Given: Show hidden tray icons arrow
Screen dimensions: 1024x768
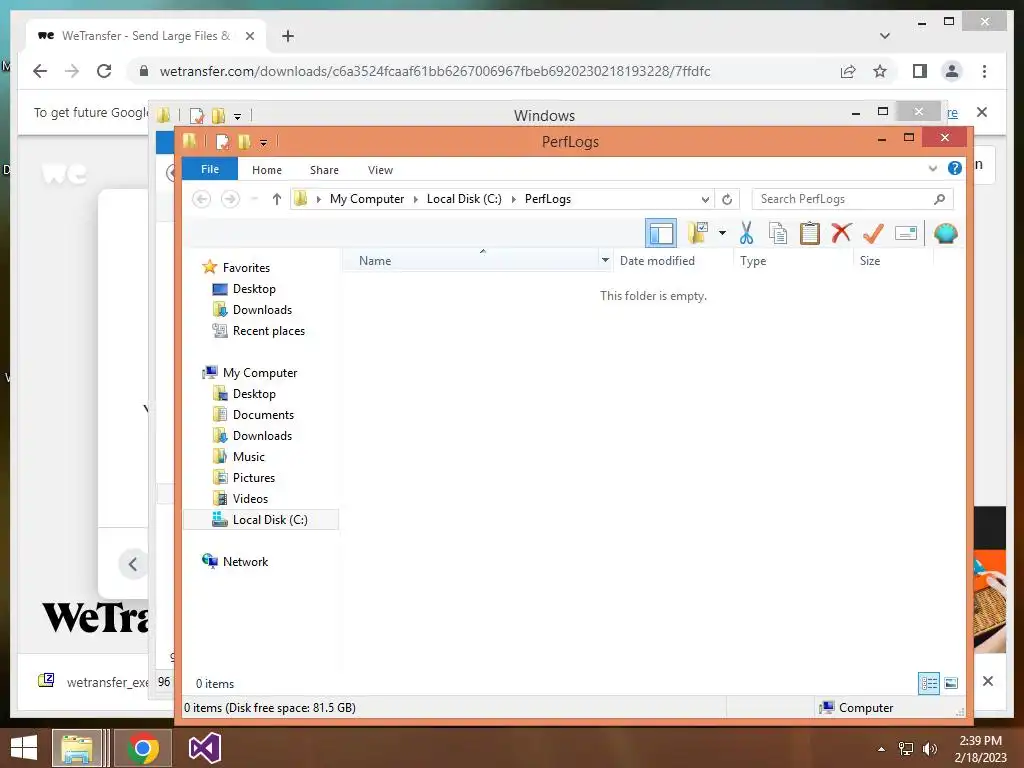Looking at the screenshot, I should click(x=881, y=749).
